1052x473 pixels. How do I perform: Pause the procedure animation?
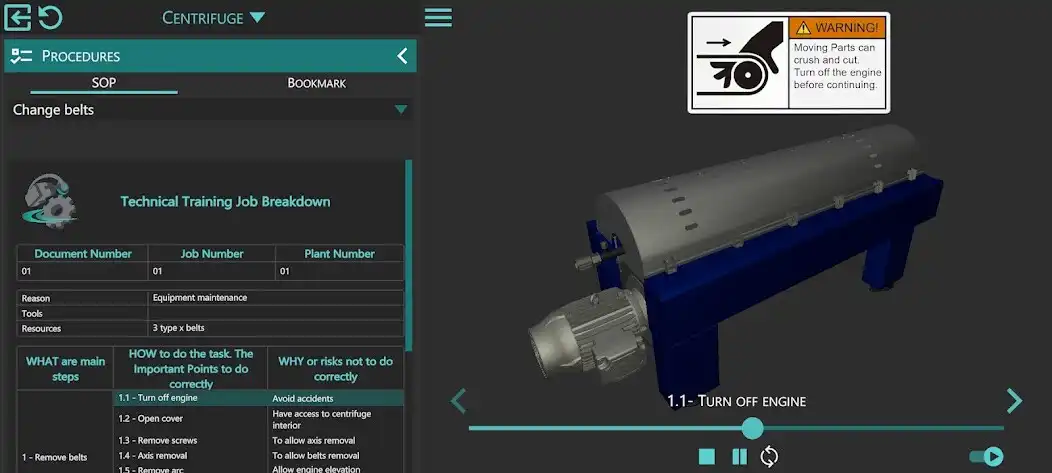click(x=739, y=457)
